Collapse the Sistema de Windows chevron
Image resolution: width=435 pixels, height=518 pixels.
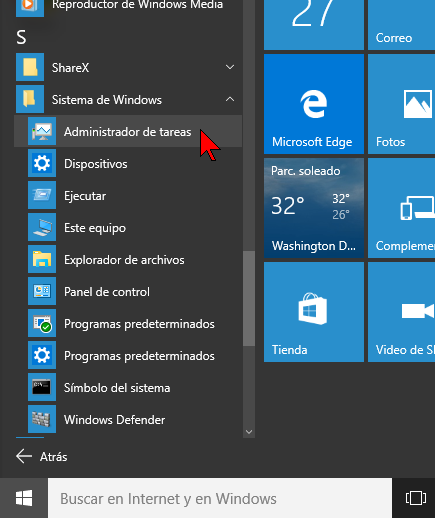(x=230, y=99)
